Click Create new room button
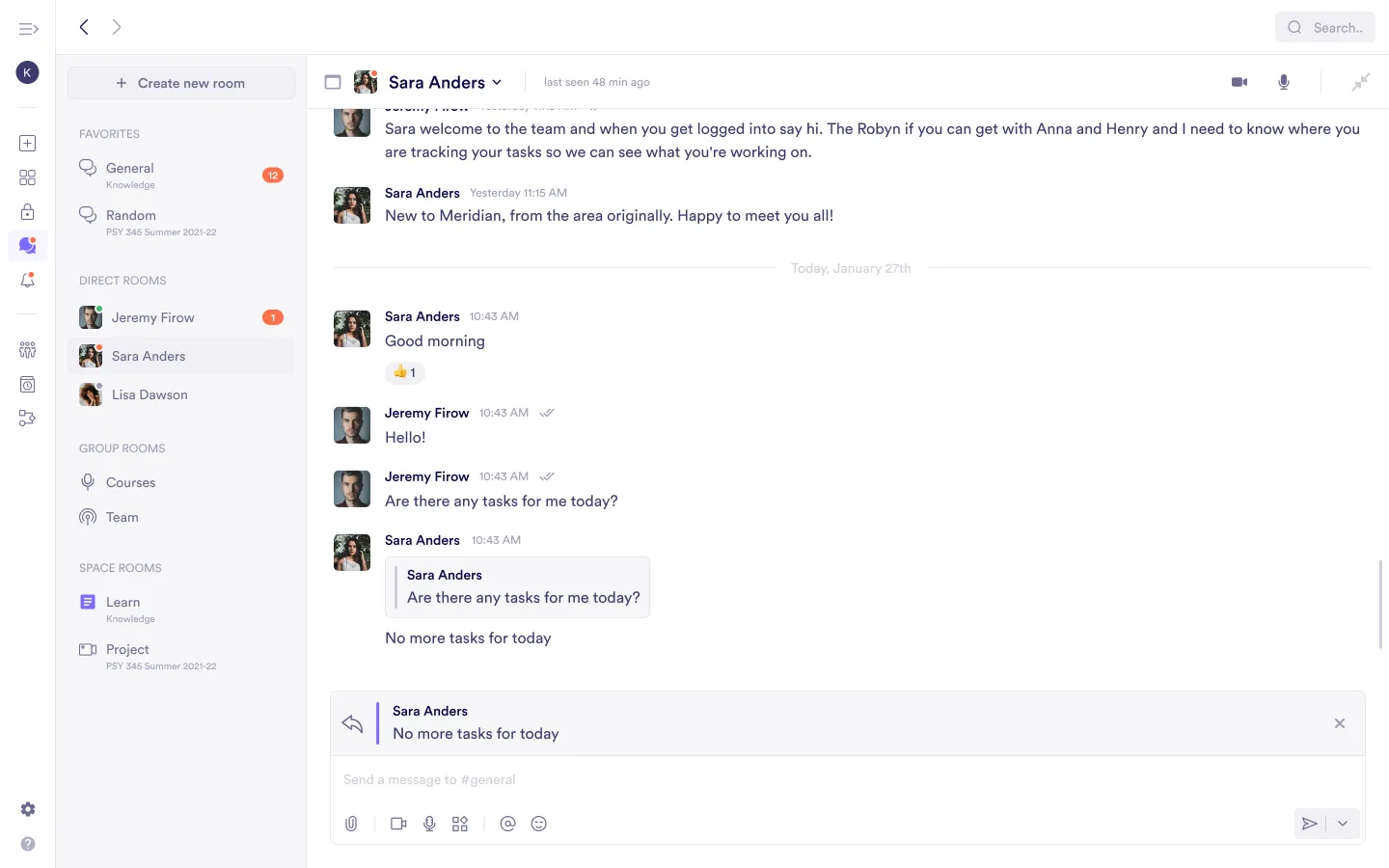The image size is (1389, 868). pos(181,83)
